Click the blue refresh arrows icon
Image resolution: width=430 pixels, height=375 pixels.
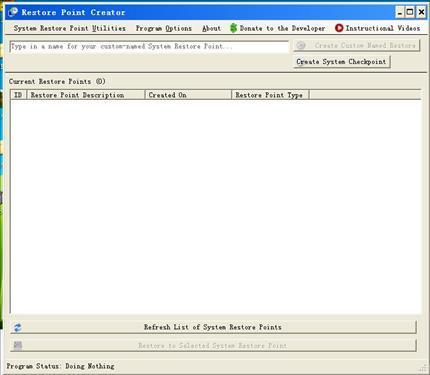(x=18, y=327)
